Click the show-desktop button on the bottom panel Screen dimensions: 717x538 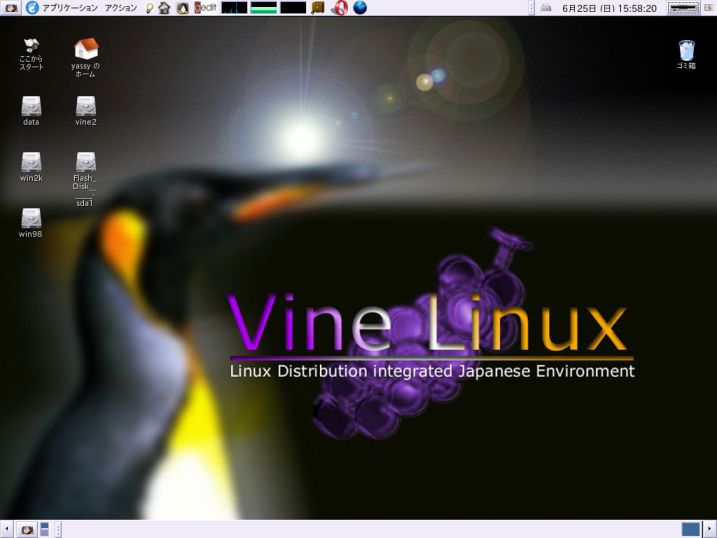[x=27, y=530]
